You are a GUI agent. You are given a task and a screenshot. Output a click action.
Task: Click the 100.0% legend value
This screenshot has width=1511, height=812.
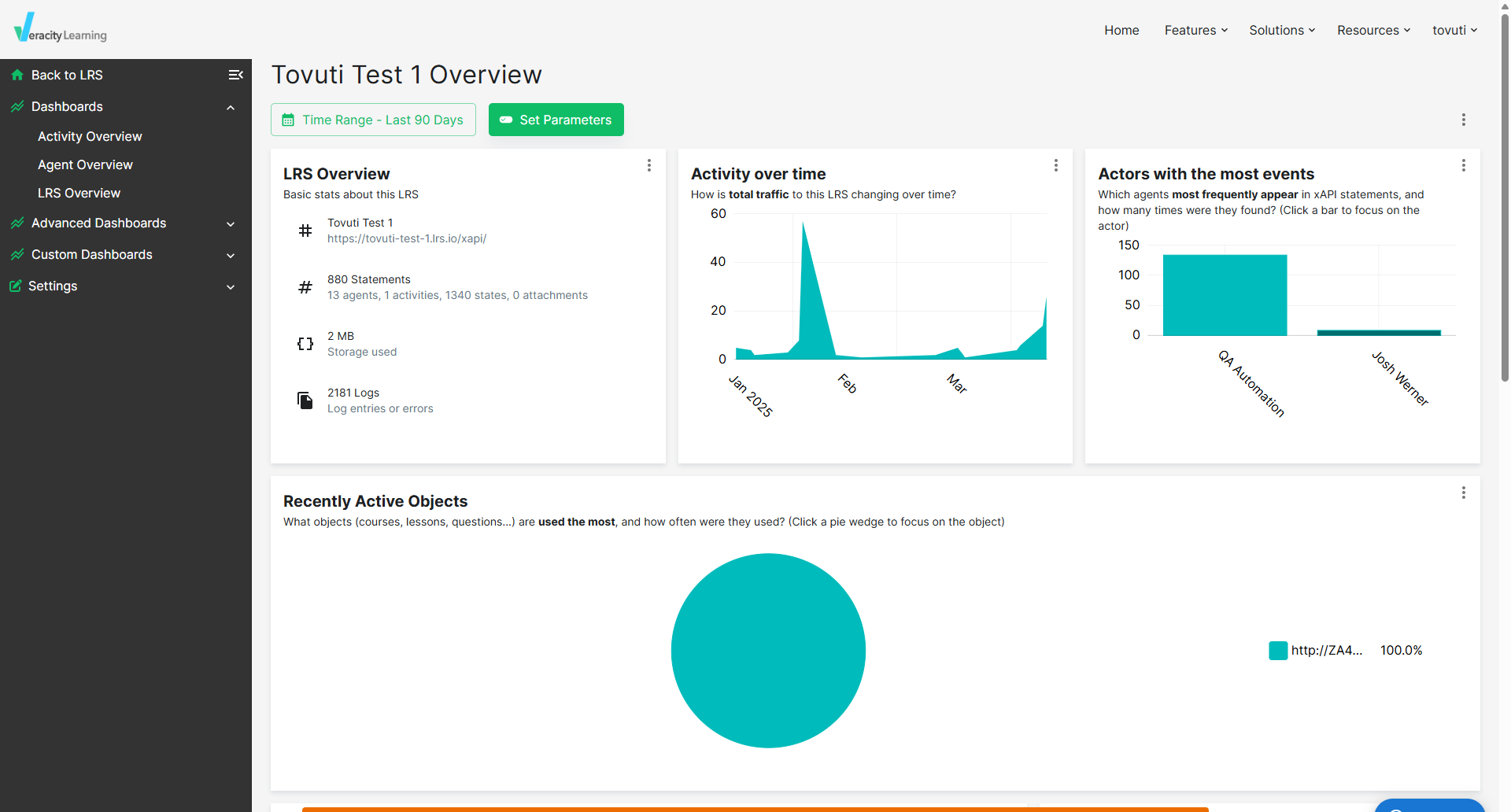(x=1402, y=651)
